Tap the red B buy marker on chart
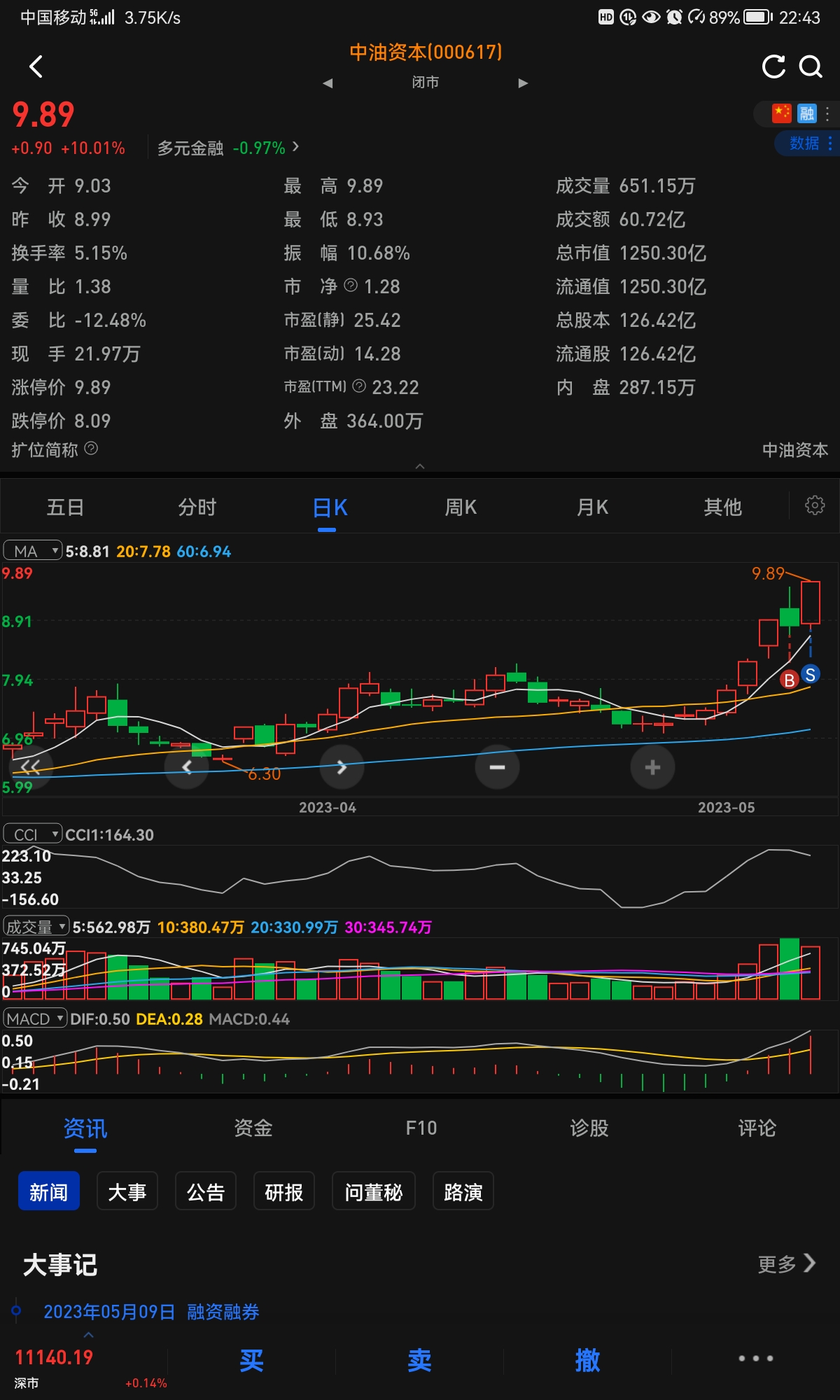This screenshot has height=1400, width=840. pos(790,680)
